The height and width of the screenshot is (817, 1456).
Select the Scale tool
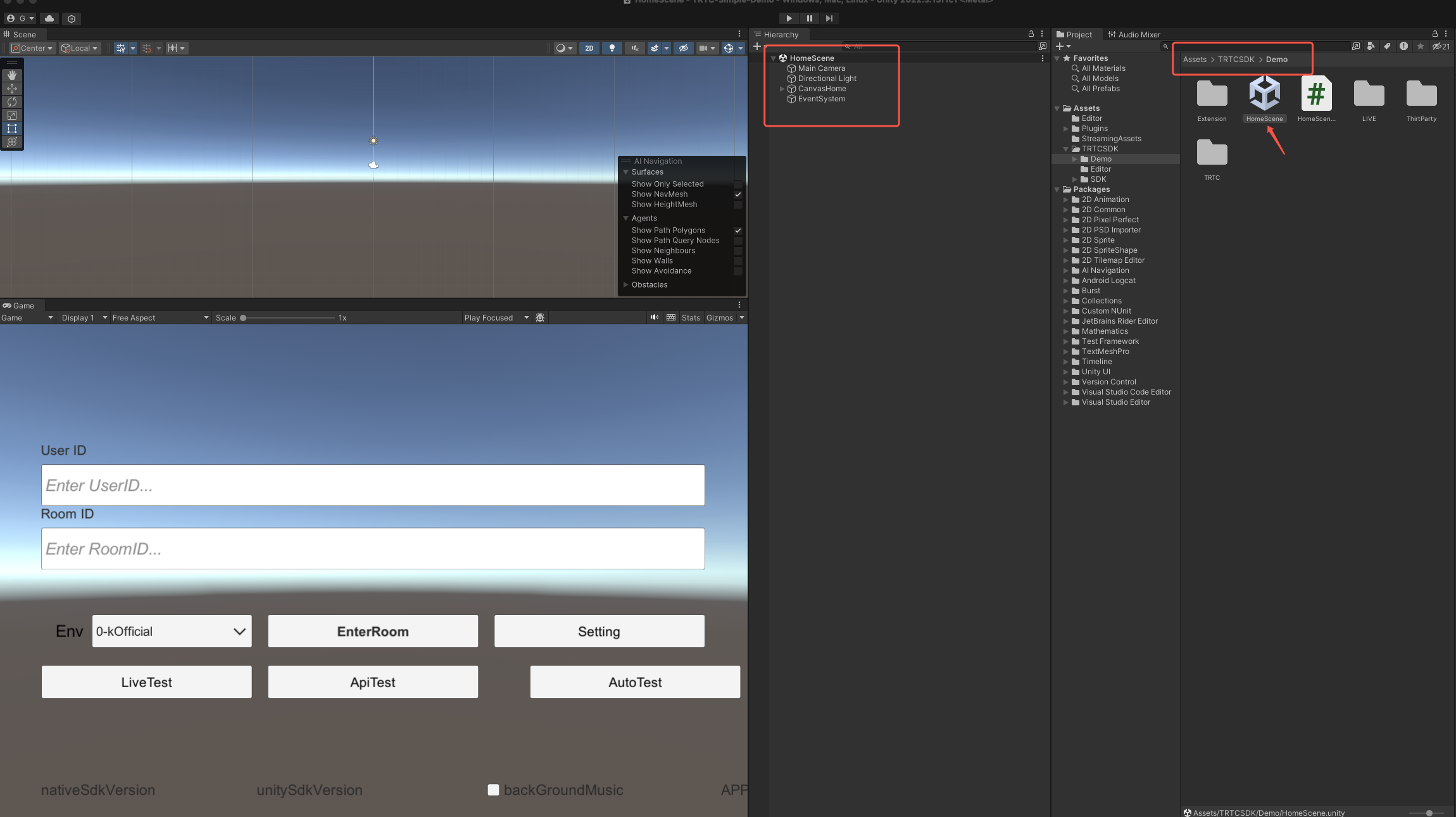coord(12,115)
